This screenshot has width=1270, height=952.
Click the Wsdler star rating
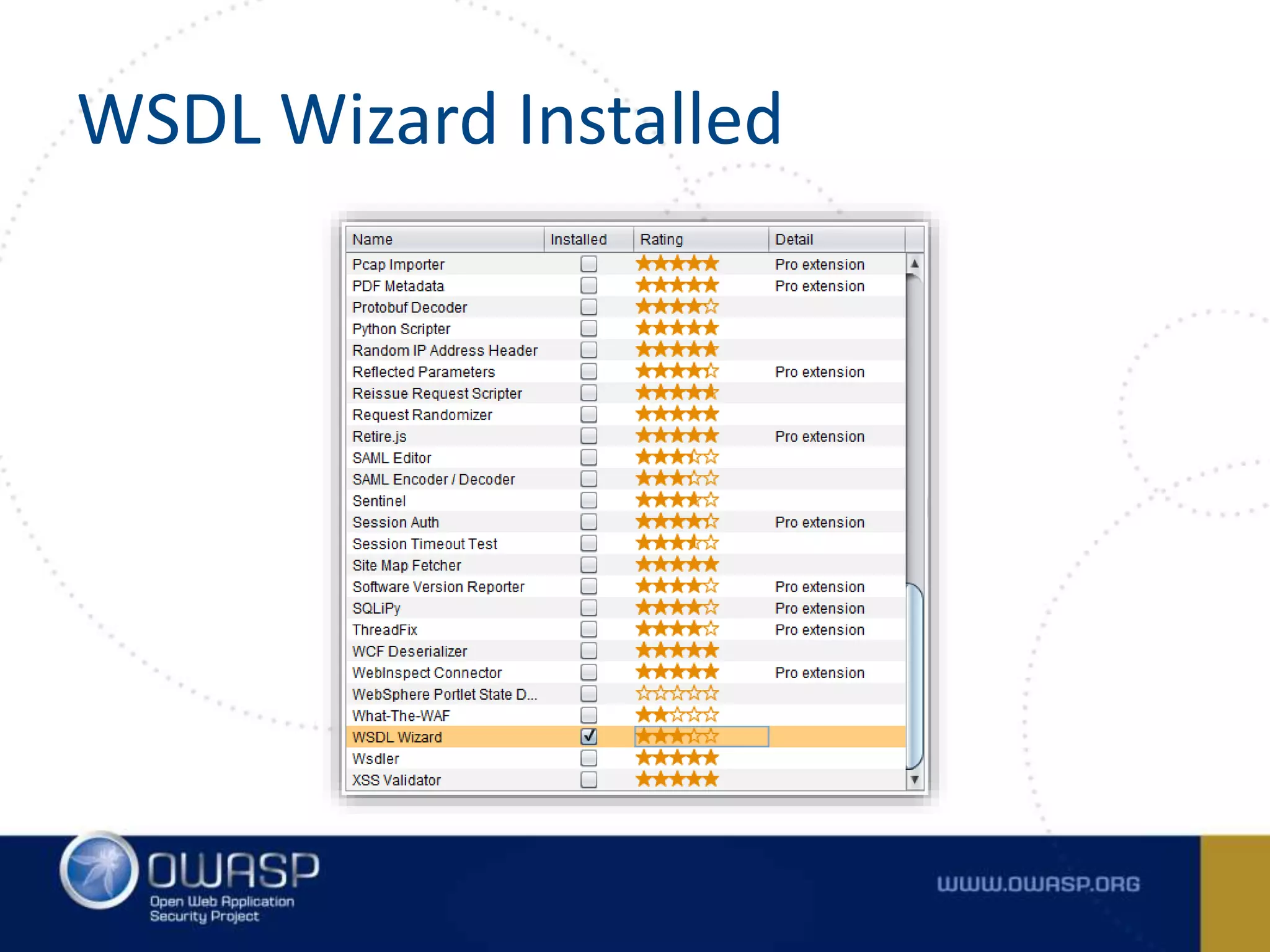tap(677, 758)
